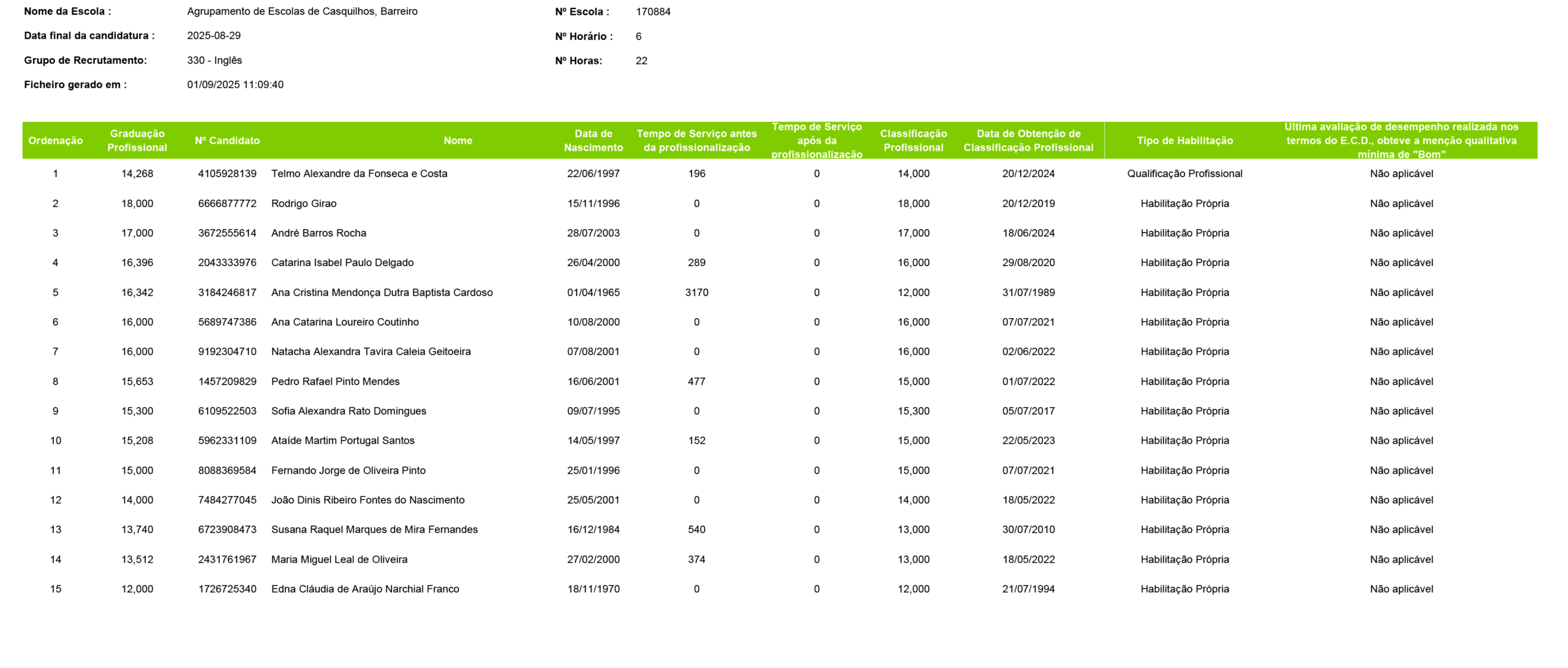Select Edna Cláudia de Araújo Narchial Franco
The height and width of the screenshot is (668, 1568).
coord(365,589)
